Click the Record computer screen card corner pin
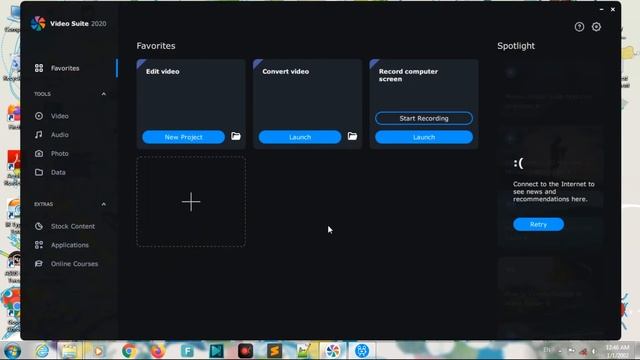The image size is (640, 360). pos(374,64)
